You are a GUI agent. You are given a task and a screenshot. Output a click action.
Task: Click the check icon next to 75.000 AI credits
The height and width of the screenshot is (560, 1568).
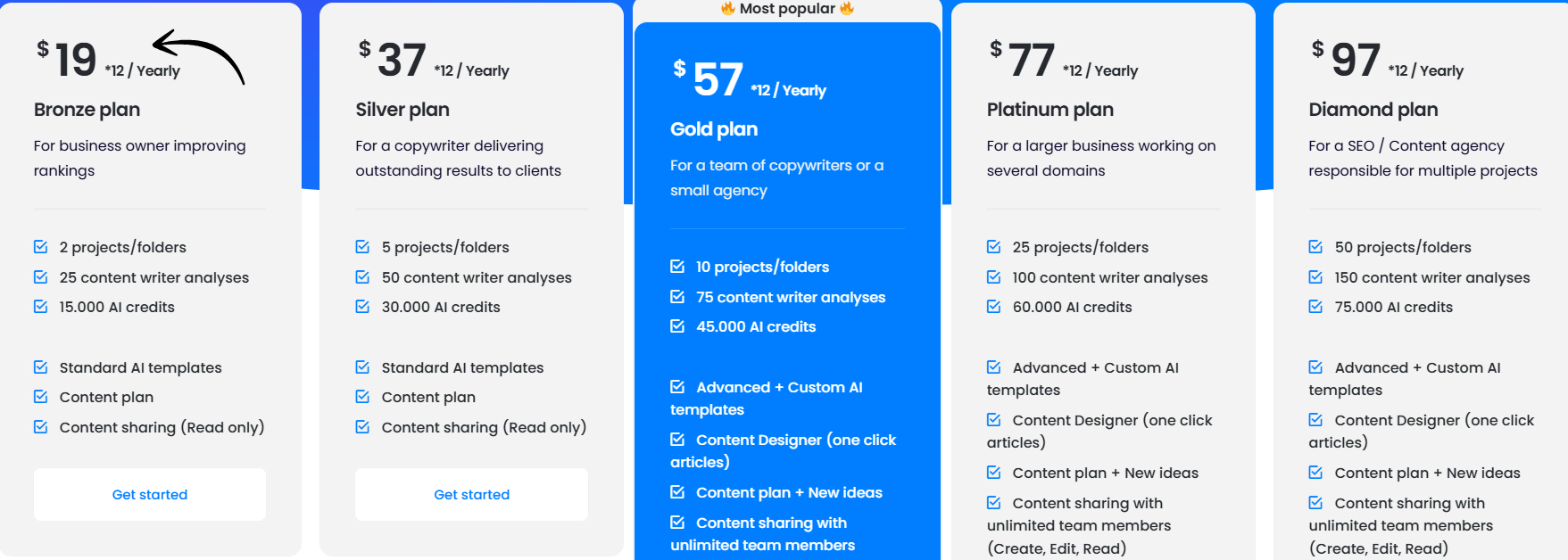pos(1315,307)
